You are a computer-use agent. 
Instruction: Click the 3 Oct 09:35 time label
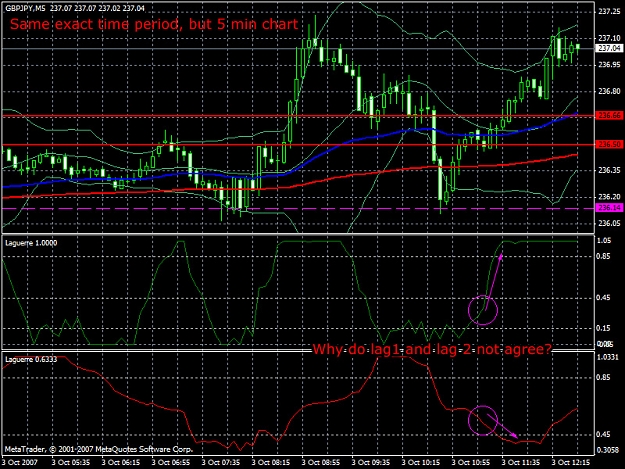[371, 463]
